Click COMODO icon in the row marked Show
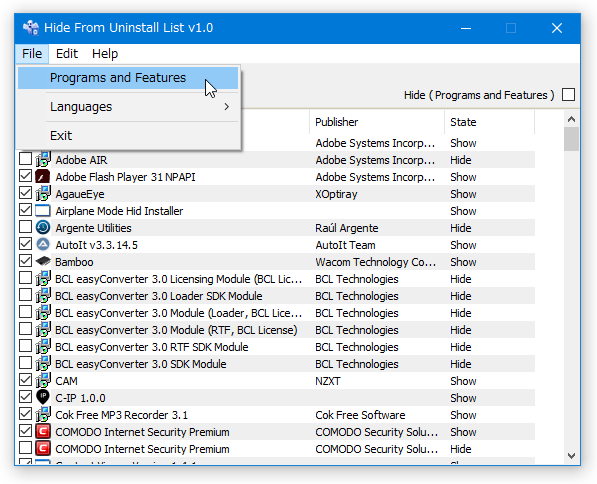Viewport: 597px width, 484px height. coord(43,432)
